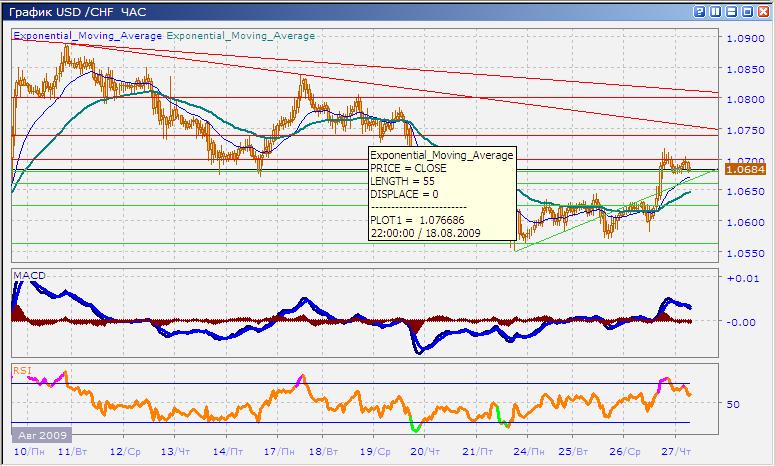776x466 pixels.
Task: Click the Авг 2009 date label
Action: (x=42, y=436)
